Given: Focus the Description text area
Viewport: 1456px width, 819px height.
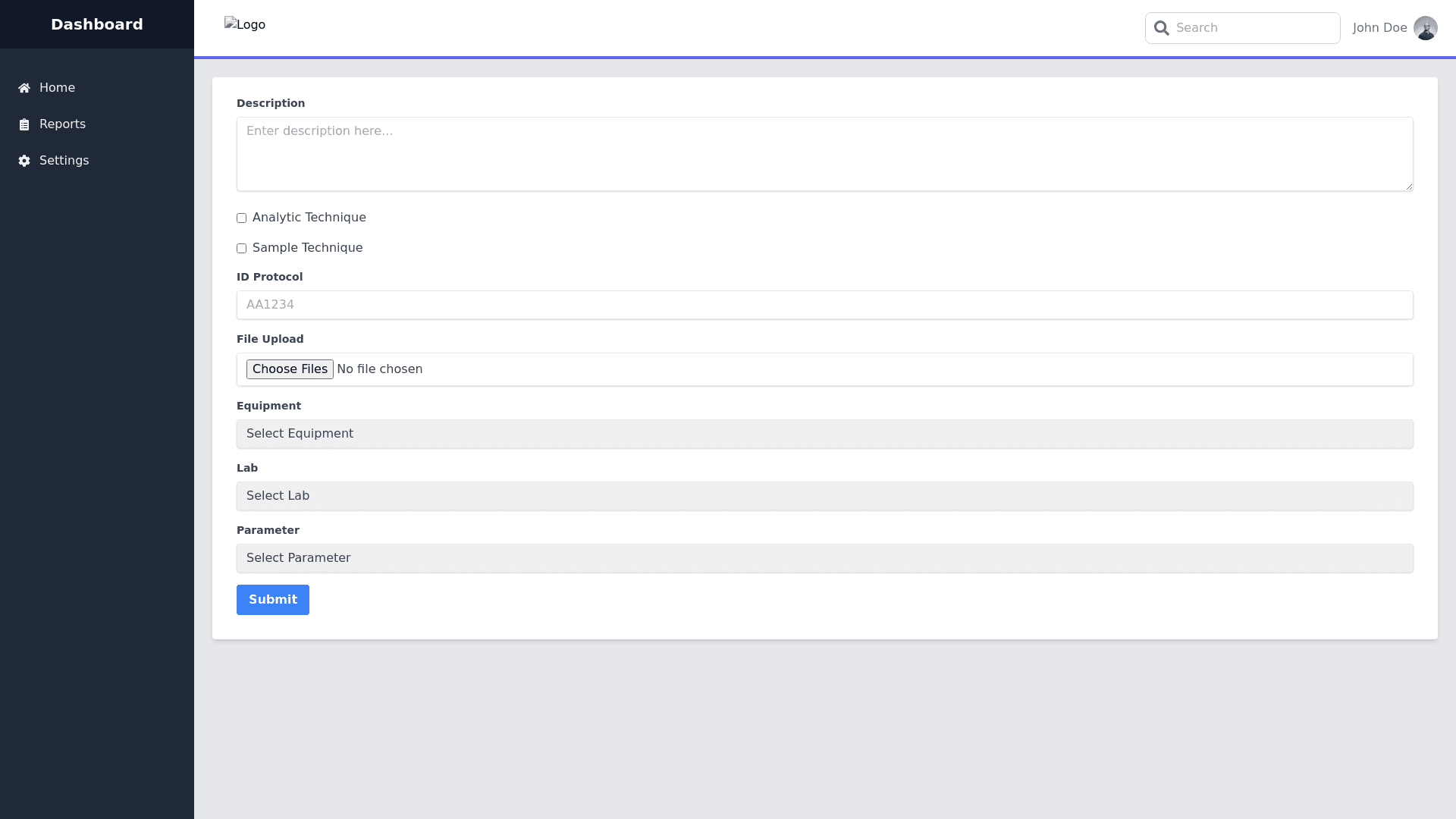Looking at the screenshot, I should click(x=824, y=154).
